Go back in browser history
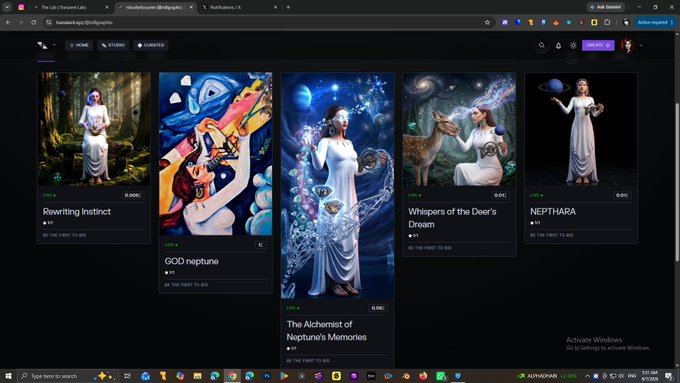The image size is (680, 383). pos(8,22)
